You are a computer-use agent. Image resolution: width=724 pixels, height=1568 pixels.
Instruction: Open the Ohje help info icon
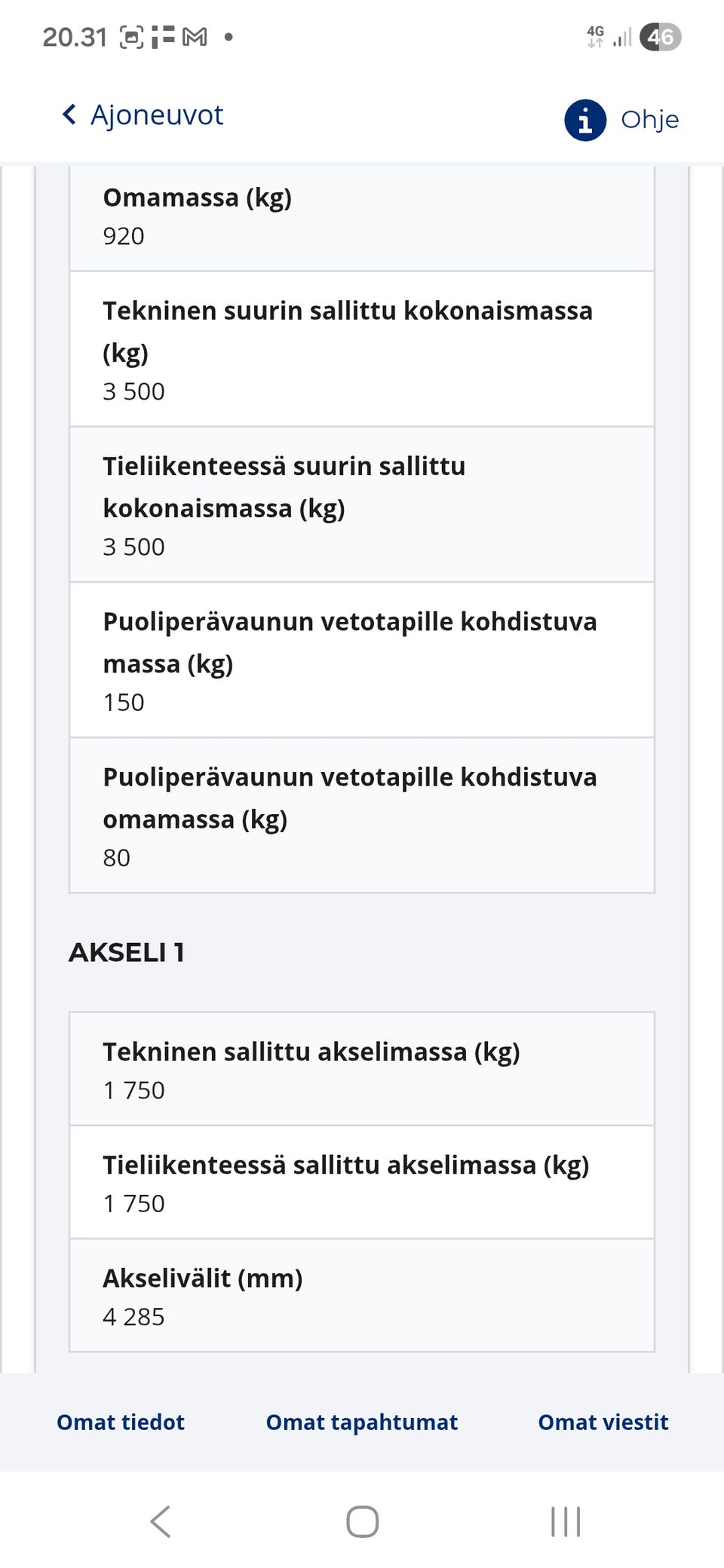click(x=587, y=121)
